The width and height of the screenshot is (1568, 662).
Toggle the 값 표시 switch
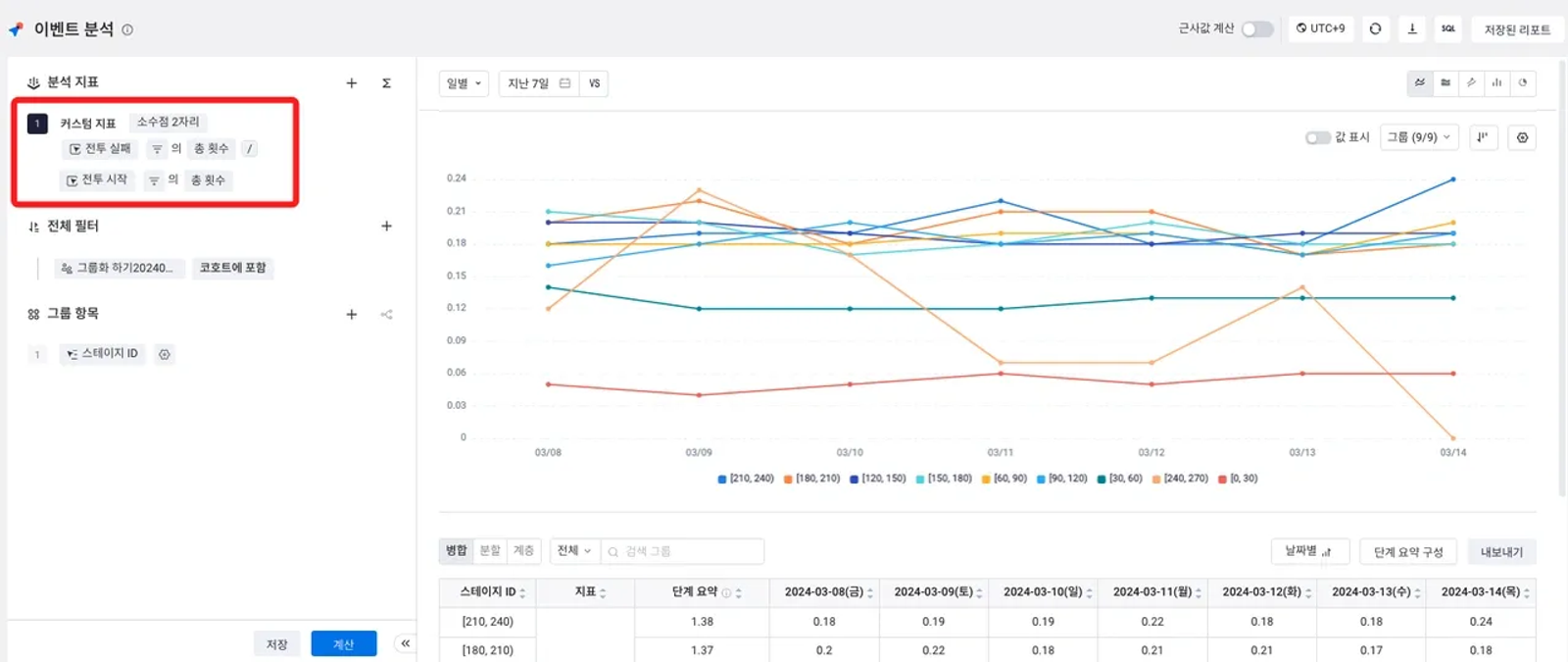point(1318,138)
